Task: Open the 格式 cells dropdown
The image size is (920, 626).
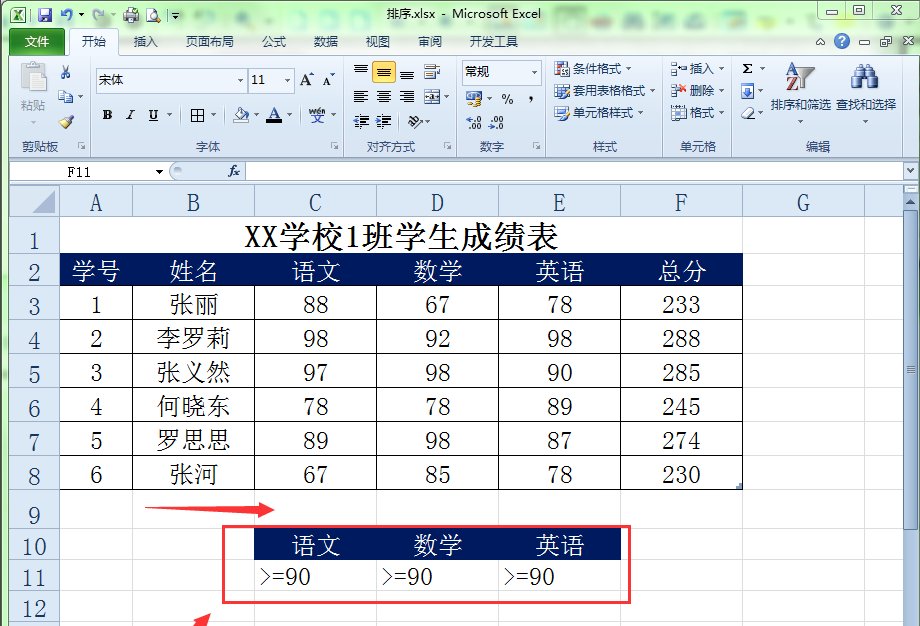Action: click(x=697, y=112)
